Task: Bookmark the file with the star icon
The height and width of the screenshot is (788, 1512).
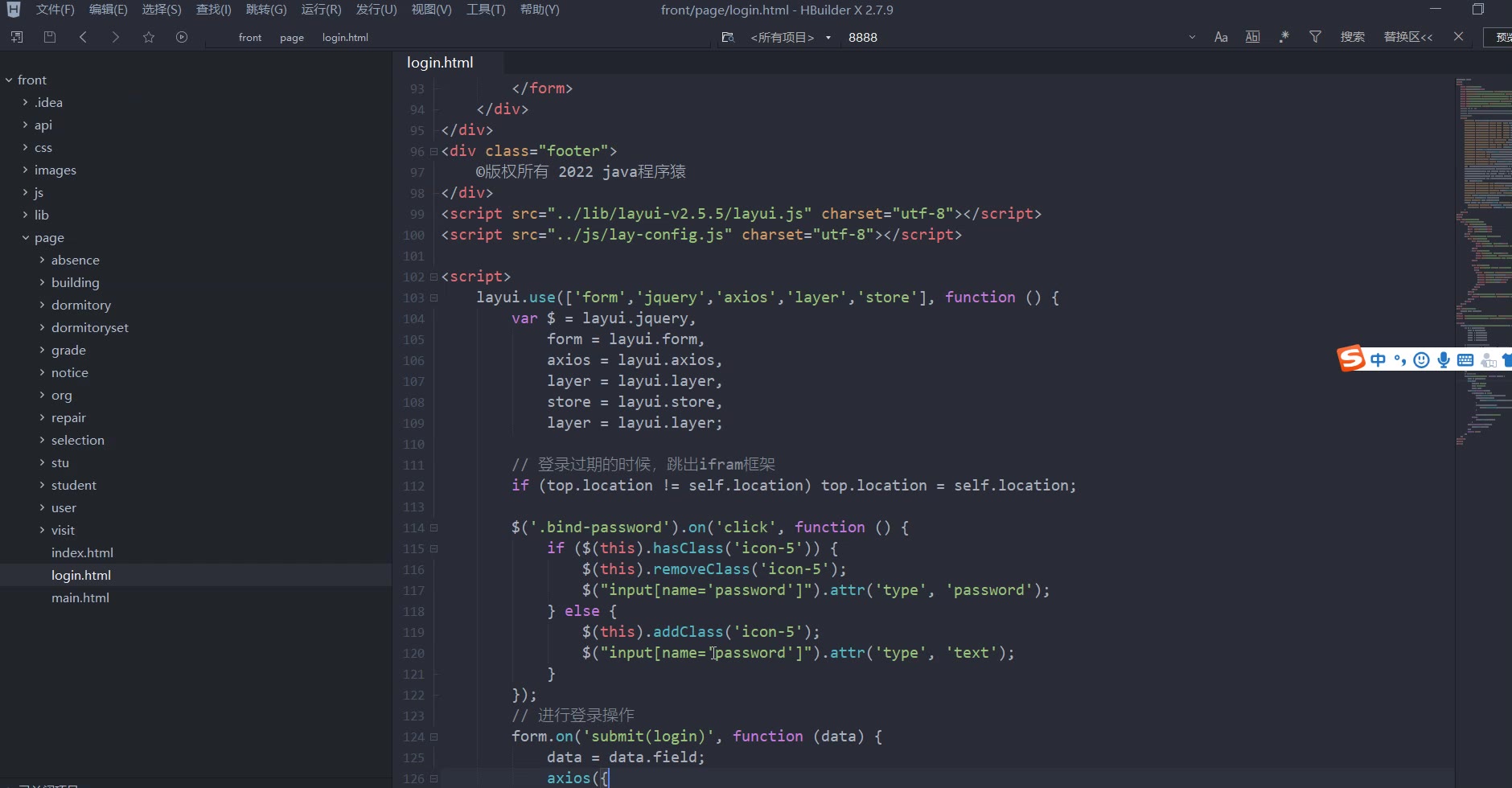Action: click(149, 37)
